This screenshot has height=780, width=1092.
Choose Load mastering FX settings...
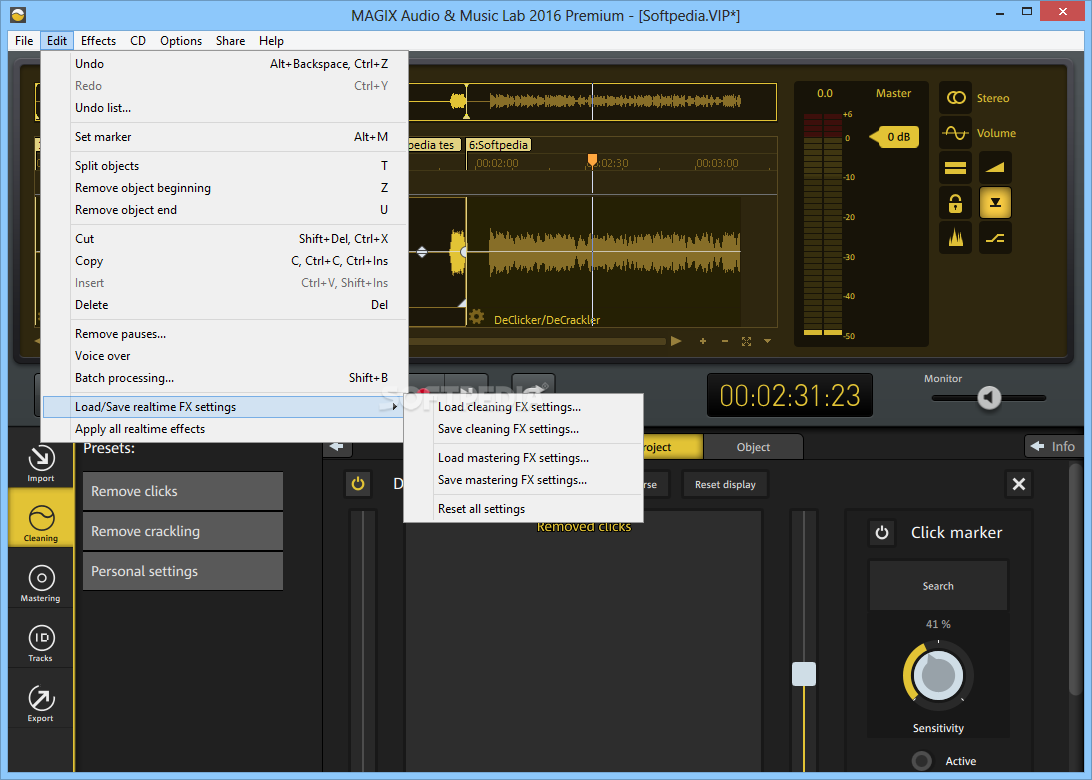click(523, 458)
